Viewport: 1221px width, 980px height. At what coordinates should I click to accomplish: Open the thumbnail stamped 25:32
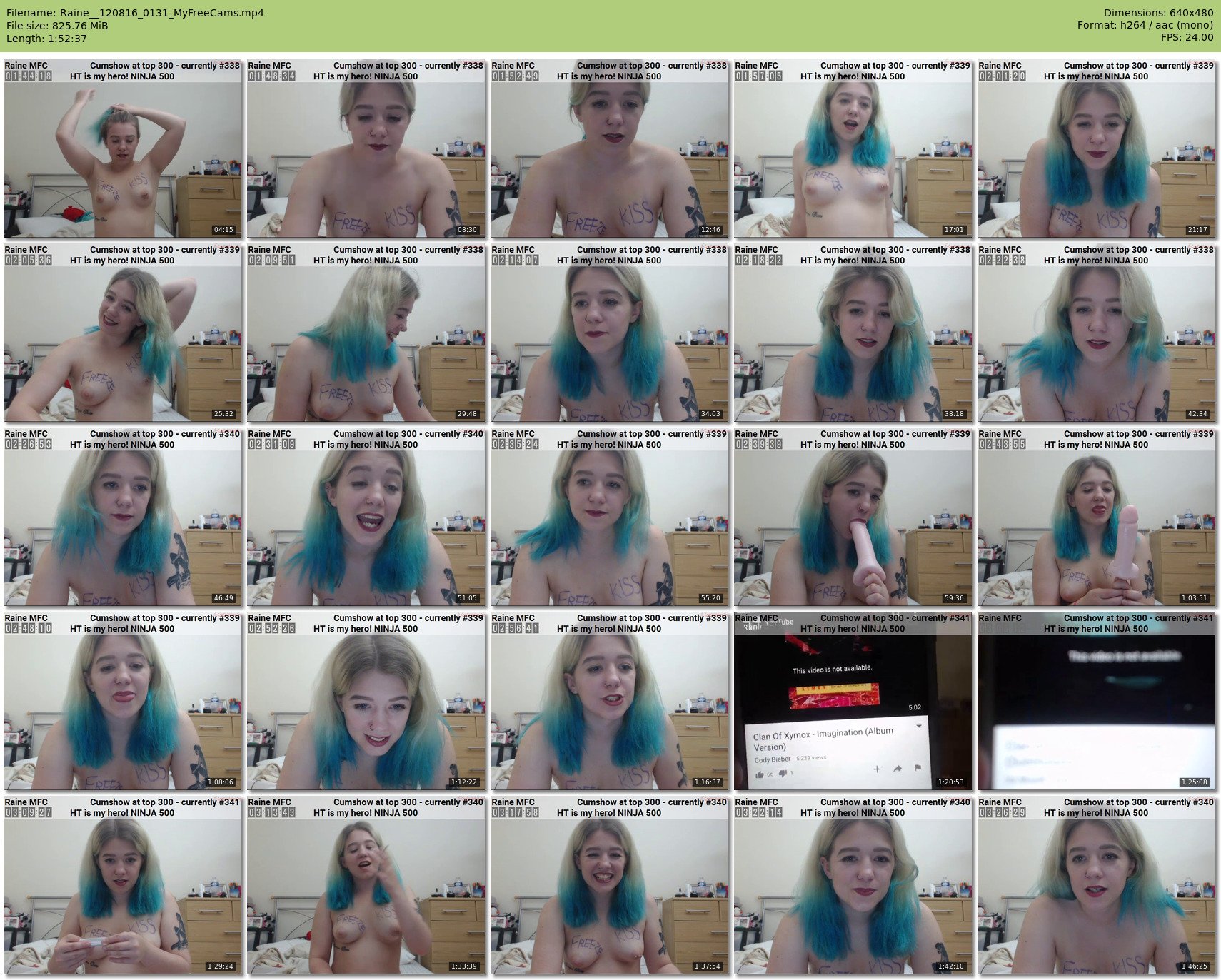[x=123, y=333]
